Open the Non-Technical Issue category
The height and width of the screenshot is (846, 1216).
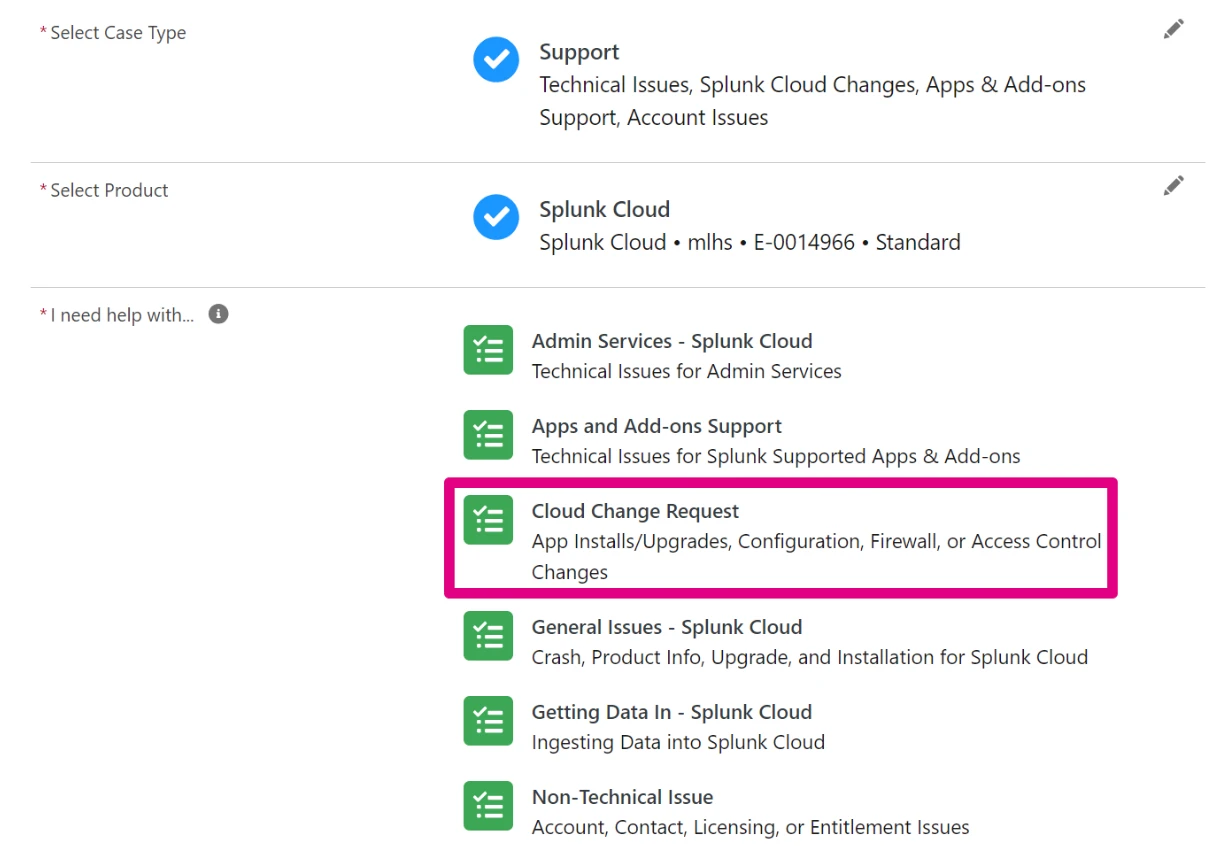pos(622,797)
